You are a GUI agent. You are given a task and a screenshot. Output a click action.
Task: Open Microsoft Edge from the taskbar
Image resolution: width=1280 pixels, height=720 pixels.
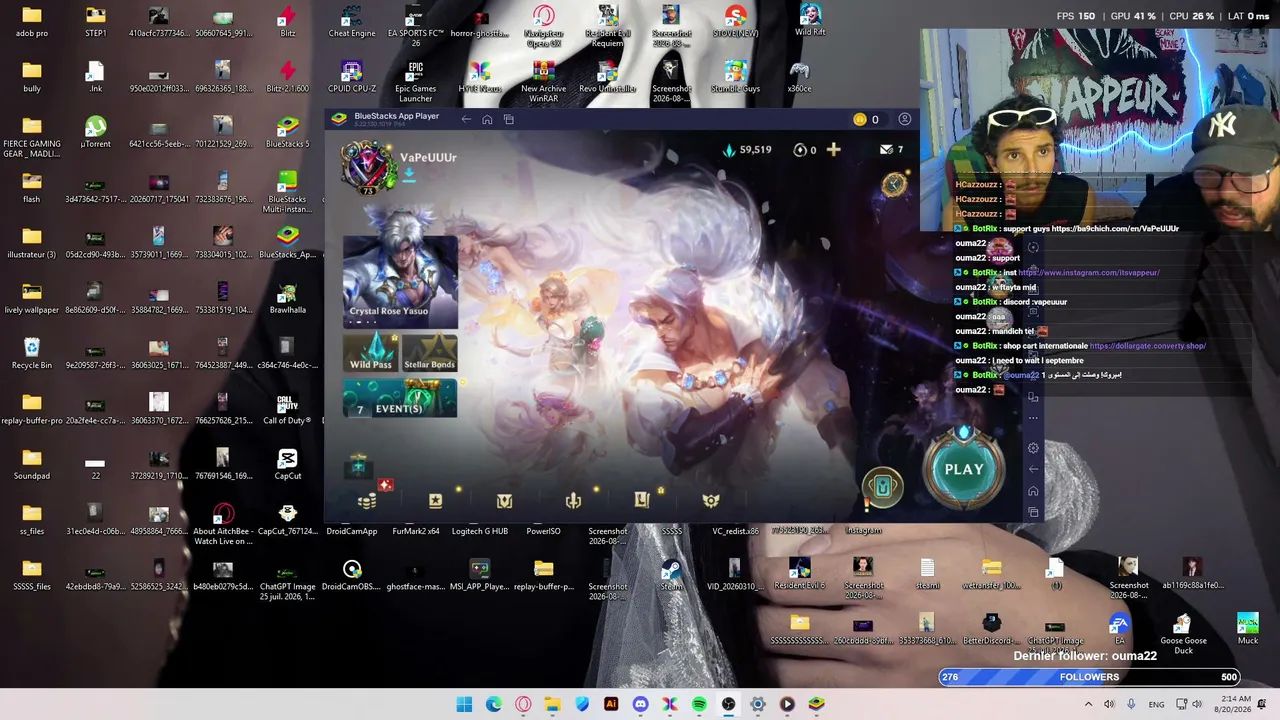click(x=494, y=704)
